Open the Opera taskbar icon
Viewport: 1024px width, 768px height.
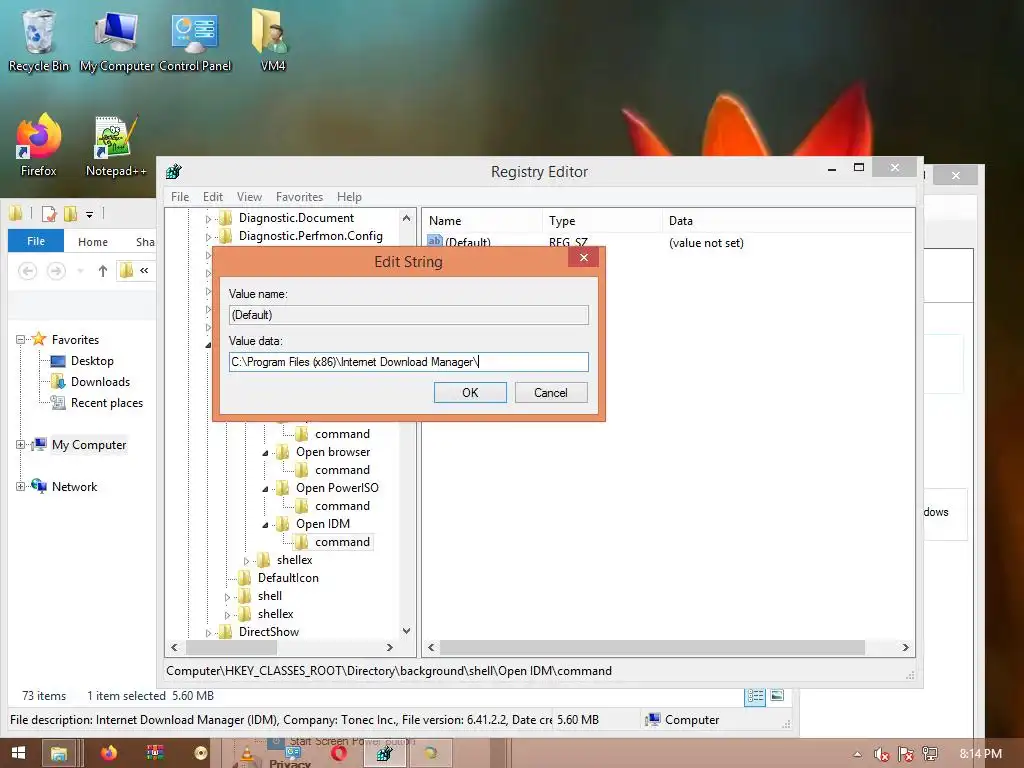click(338, 754)
